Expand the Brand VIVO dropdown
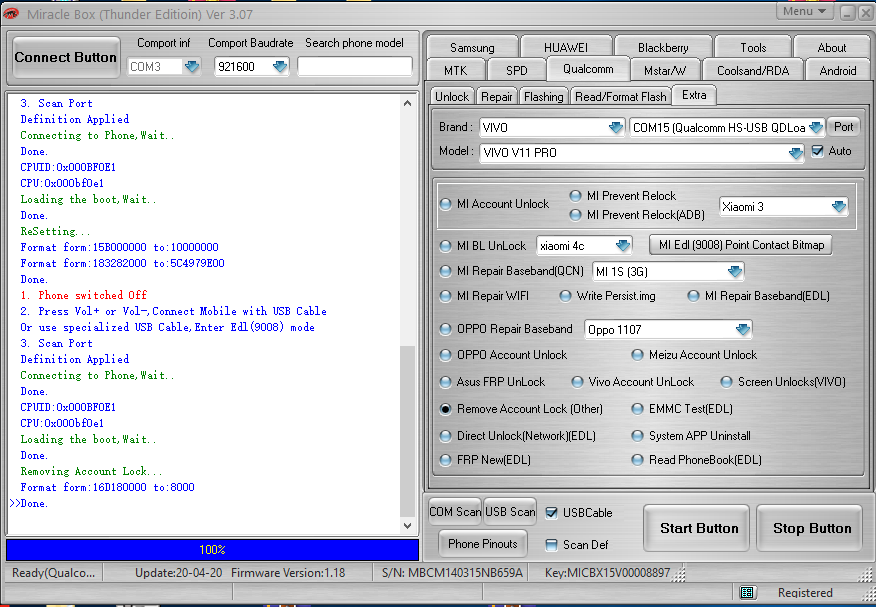The width and height of the screenshot is (876, 607). 616,127
